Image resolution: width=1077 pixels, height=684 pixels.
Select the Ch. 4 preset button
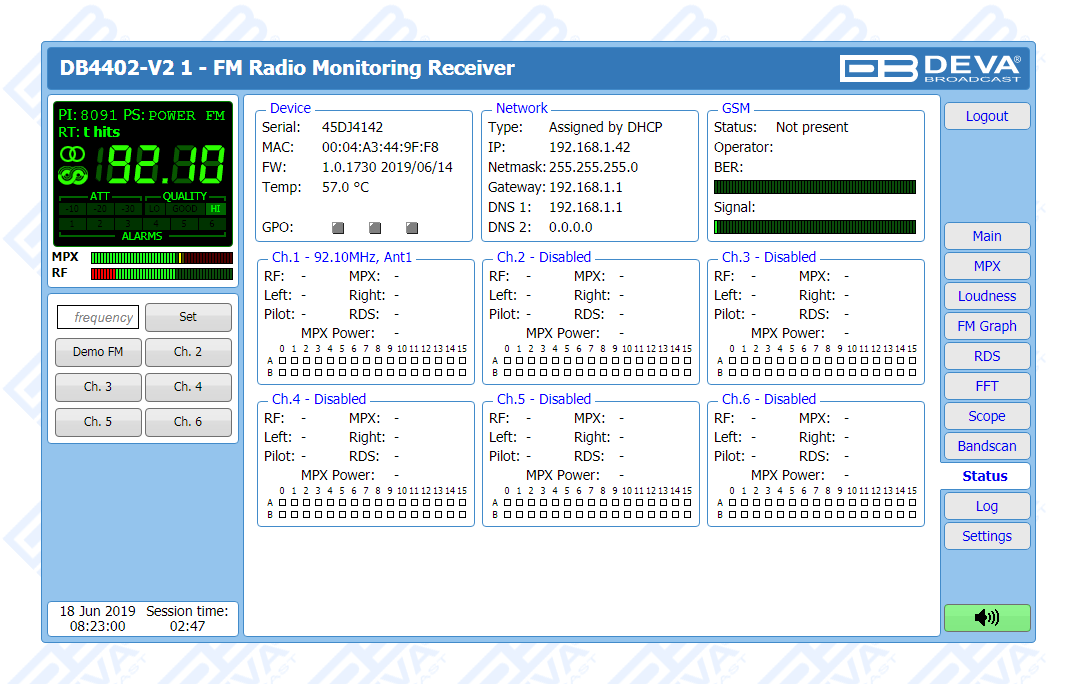pyautogui.click(x=188, y=387)
